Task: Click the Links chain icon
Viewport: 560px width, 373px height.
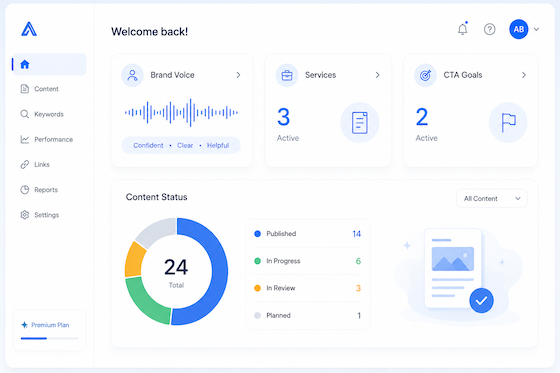Action: point(25,164)
